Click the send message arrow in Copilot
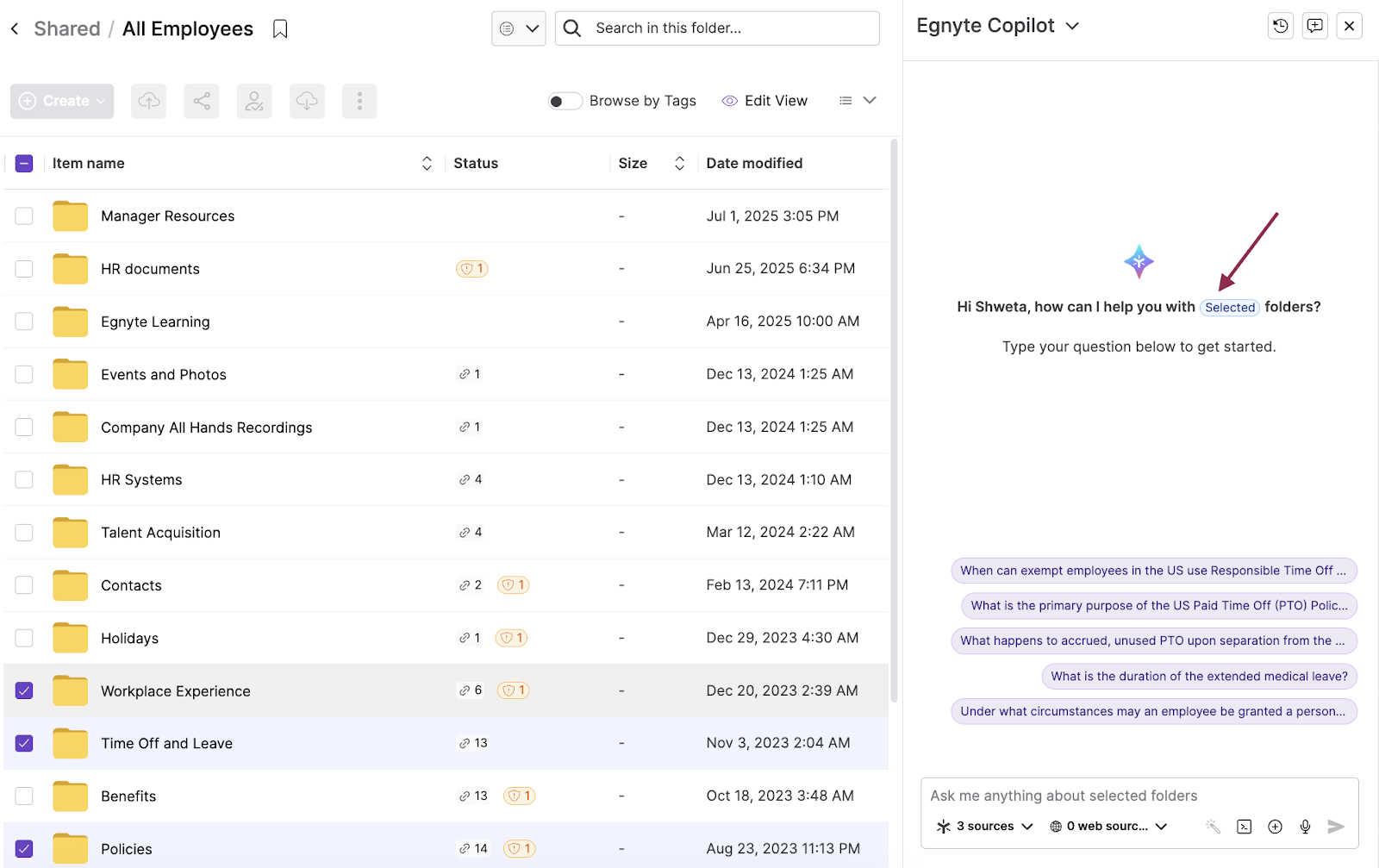The width and height of the screenshot is (1379, 868). pos(1337,826)
